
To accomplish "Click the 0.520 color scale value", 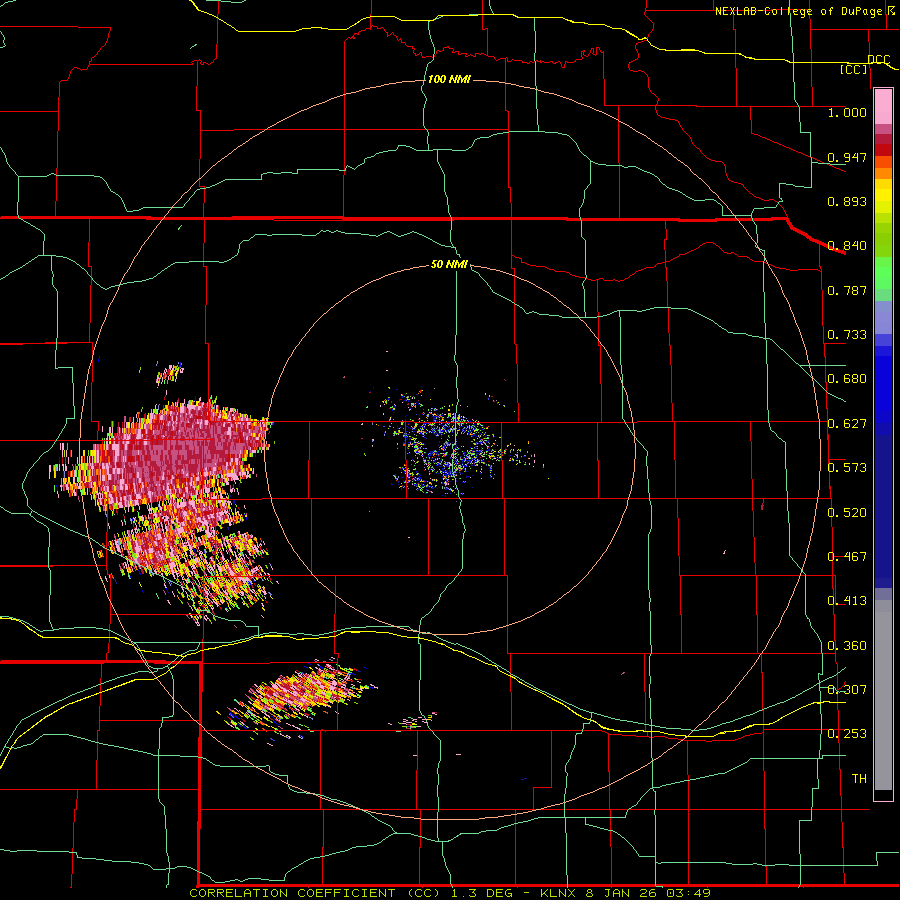I will (x=847, y=513).
